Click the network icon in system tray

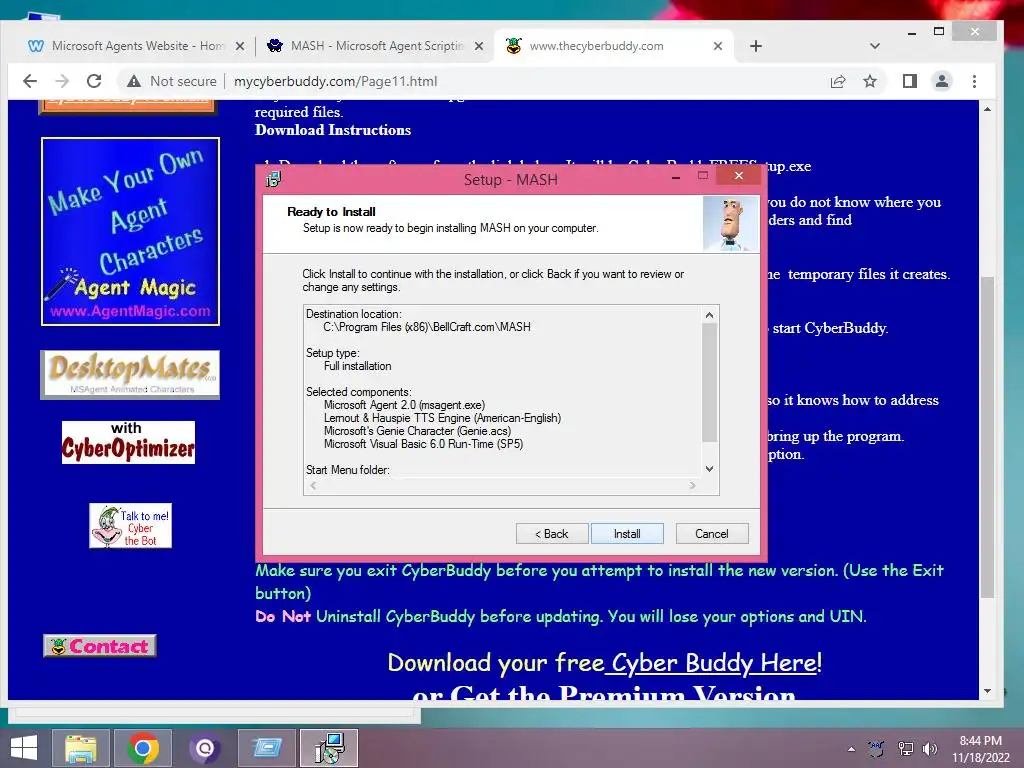coord(906,749)
